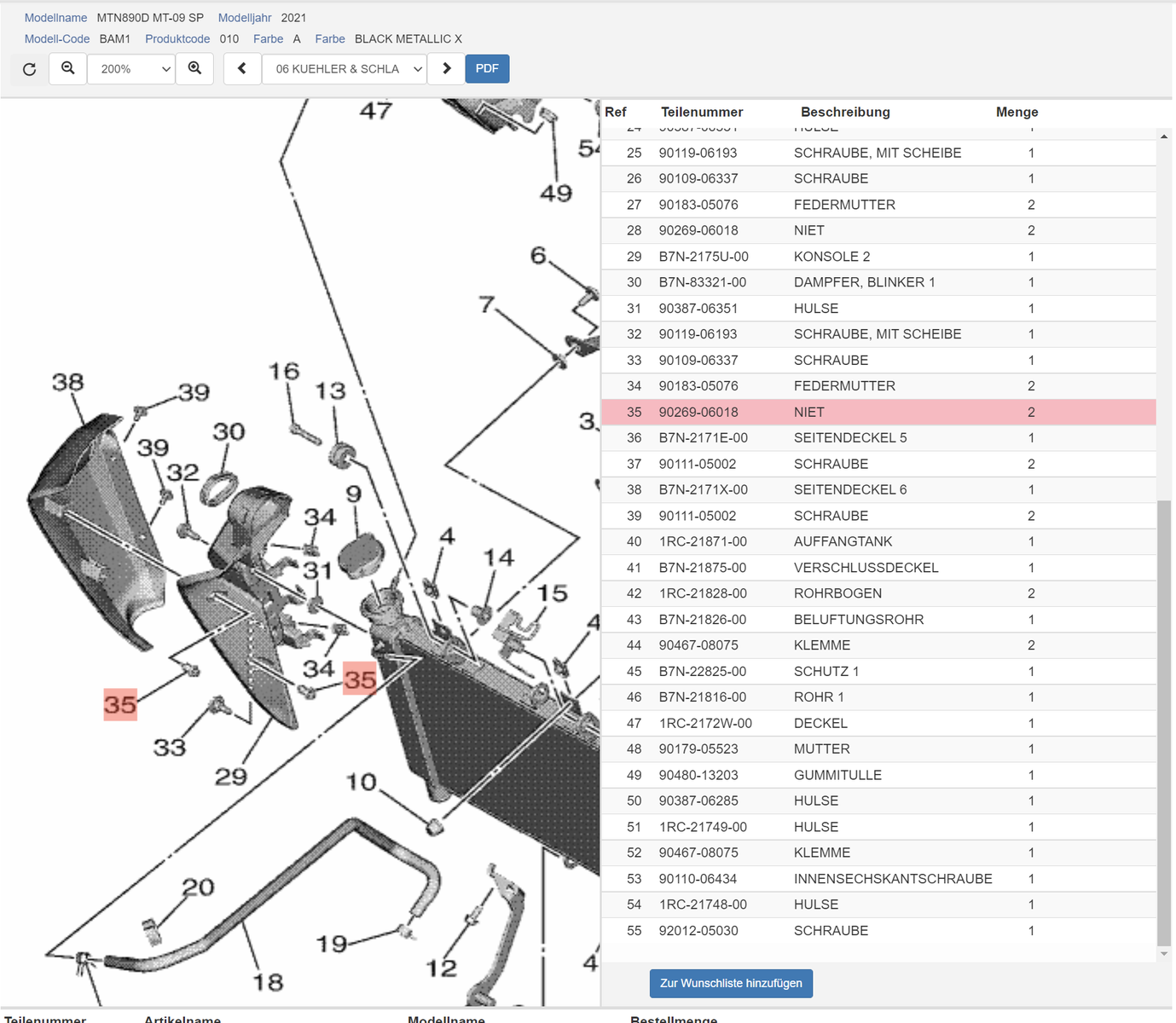Click Zur Wunschliste hinzufügen button

pos(731,983)
